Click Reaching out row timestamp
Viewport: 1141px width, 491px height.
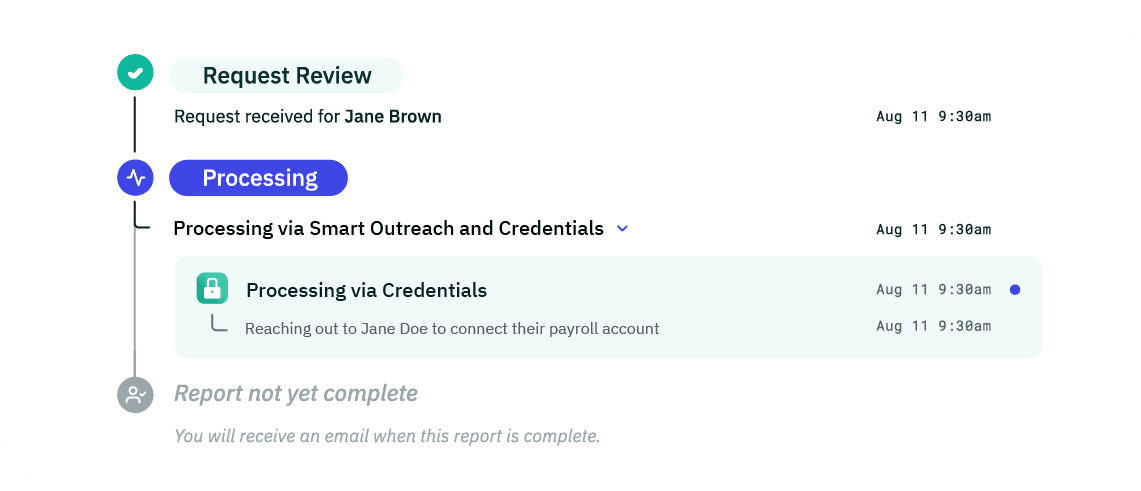tap(934, 326)
